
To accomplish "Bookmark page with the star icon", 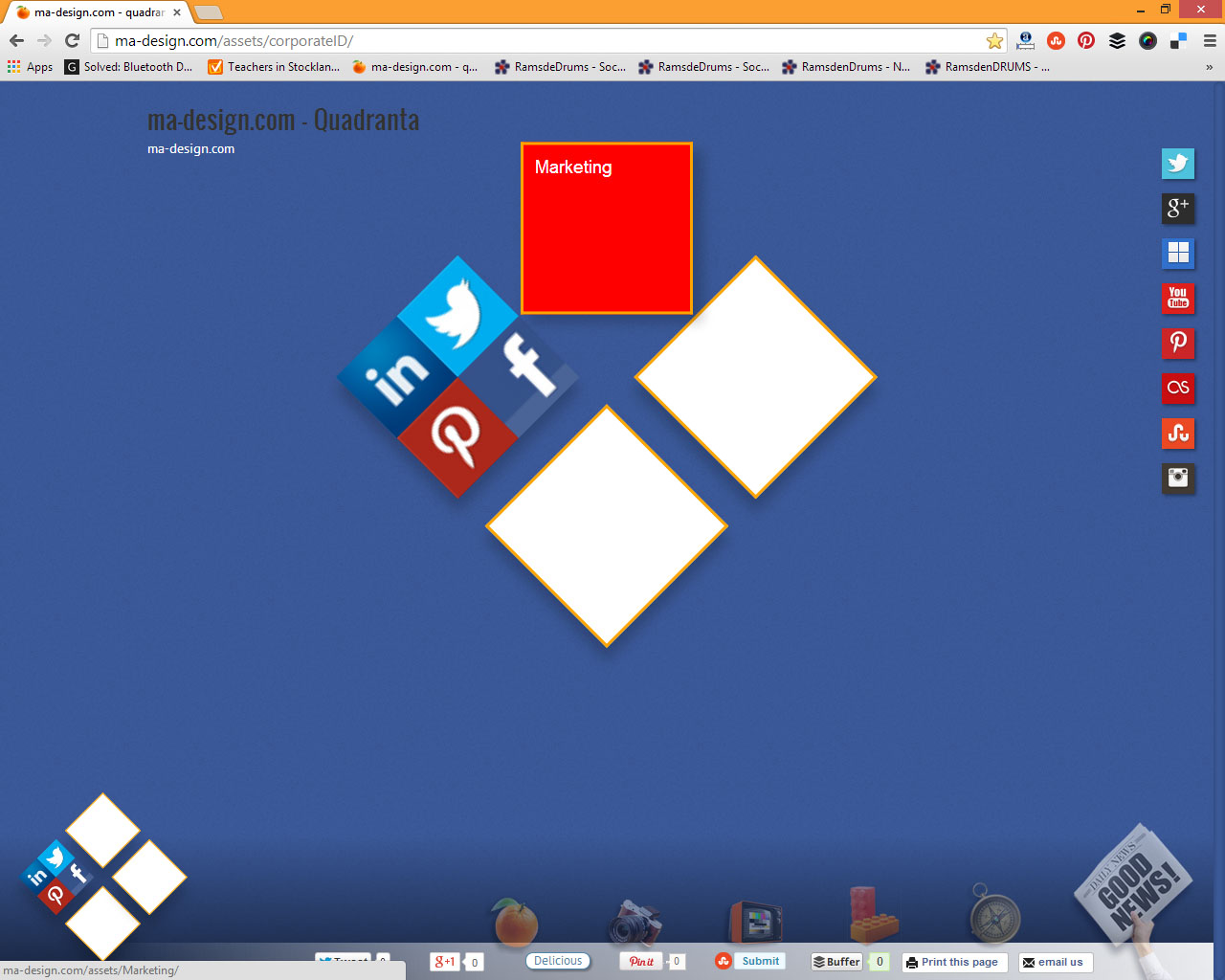I will coord(994,41).
